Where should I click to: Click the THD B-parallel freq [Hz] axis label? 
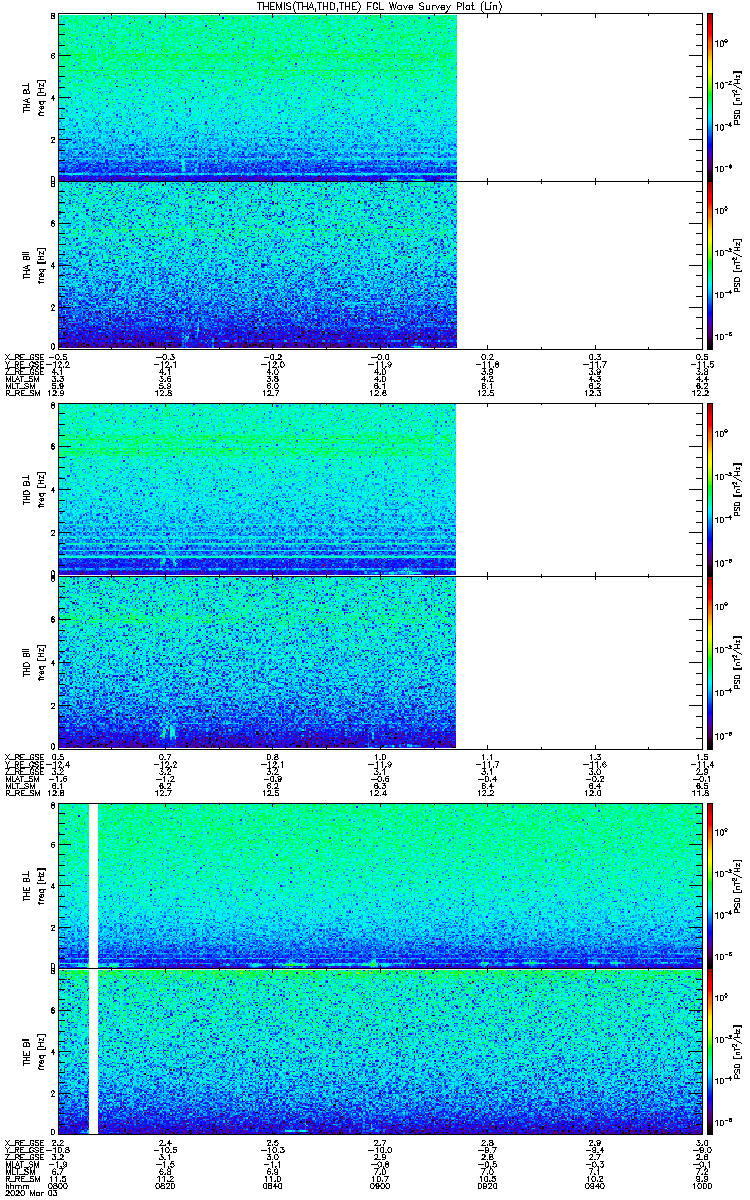tap(42, 661)
